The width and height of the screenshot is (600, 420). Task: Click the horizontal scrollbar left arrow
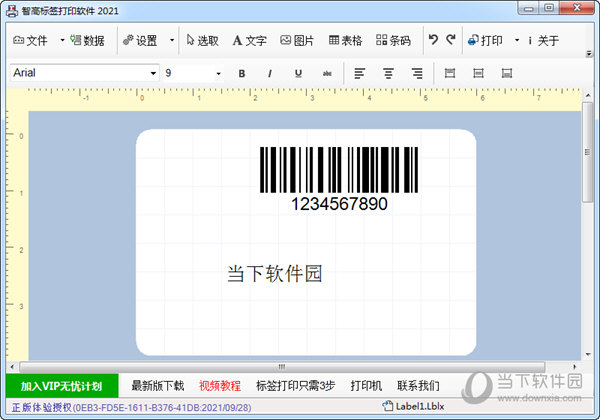tap(12, 367)
